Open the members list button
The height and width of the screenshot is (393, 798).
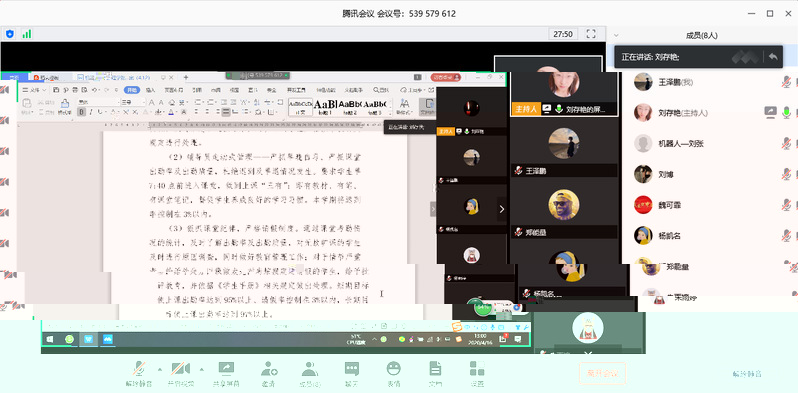(x=309, y=373)
